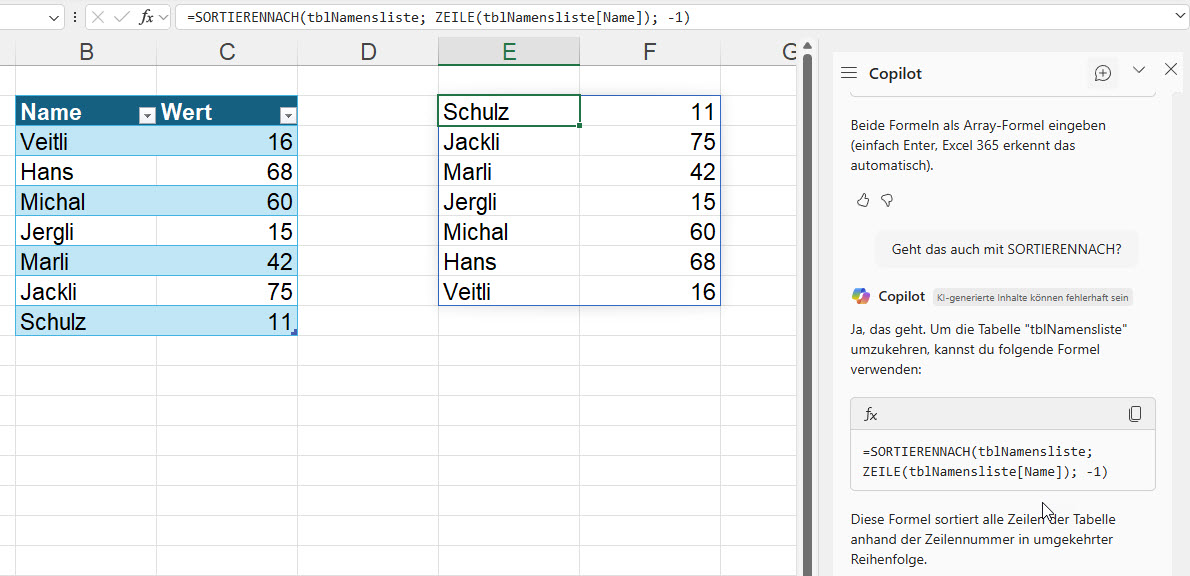Expand the formula bar
The image size is (1190, 576).
click(x=1180, y=17)
